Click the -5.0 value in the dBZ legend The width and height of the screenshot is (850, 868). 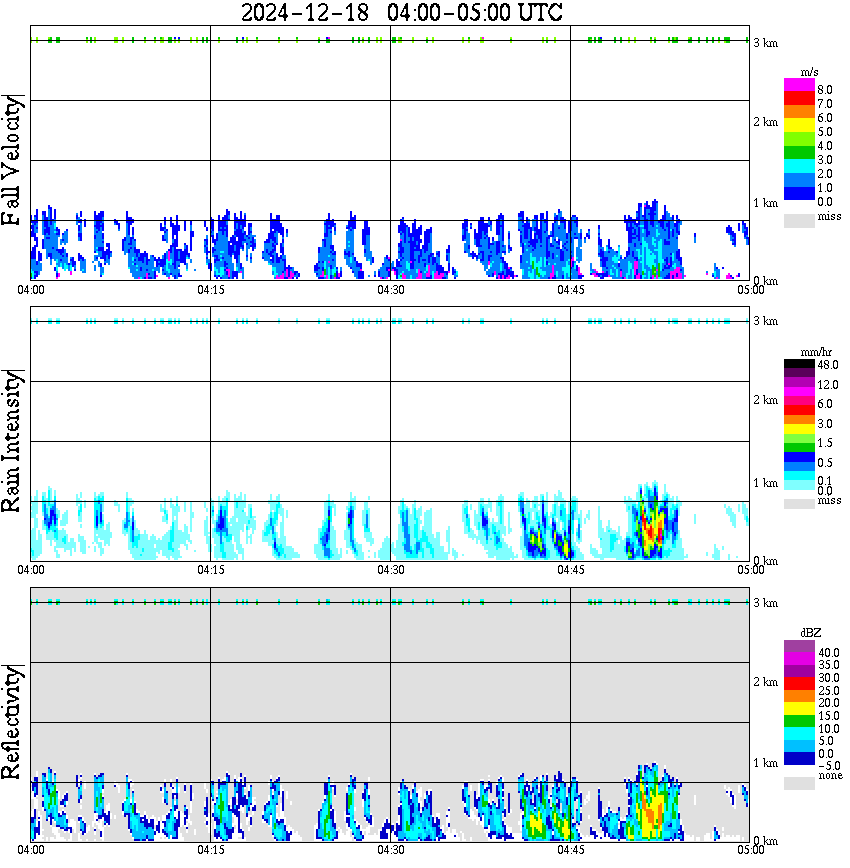[x=828, y=766]
